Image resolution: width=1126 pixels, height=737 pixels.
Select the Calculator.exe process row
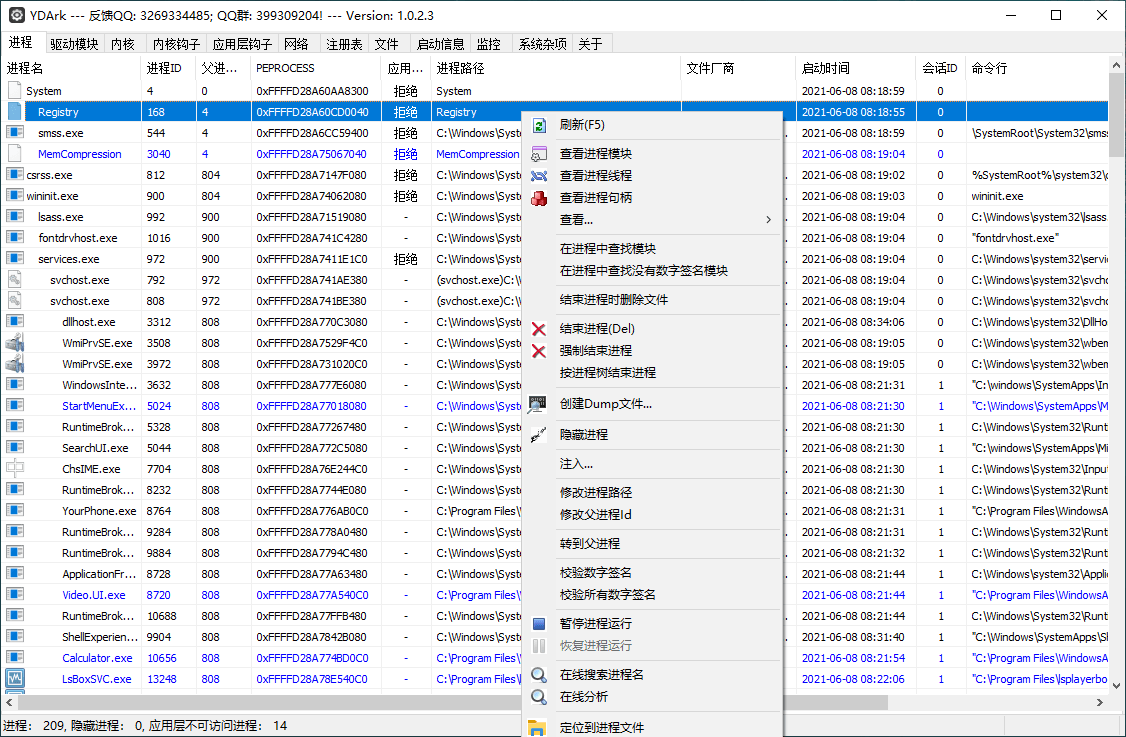click(x=97, y=658)
